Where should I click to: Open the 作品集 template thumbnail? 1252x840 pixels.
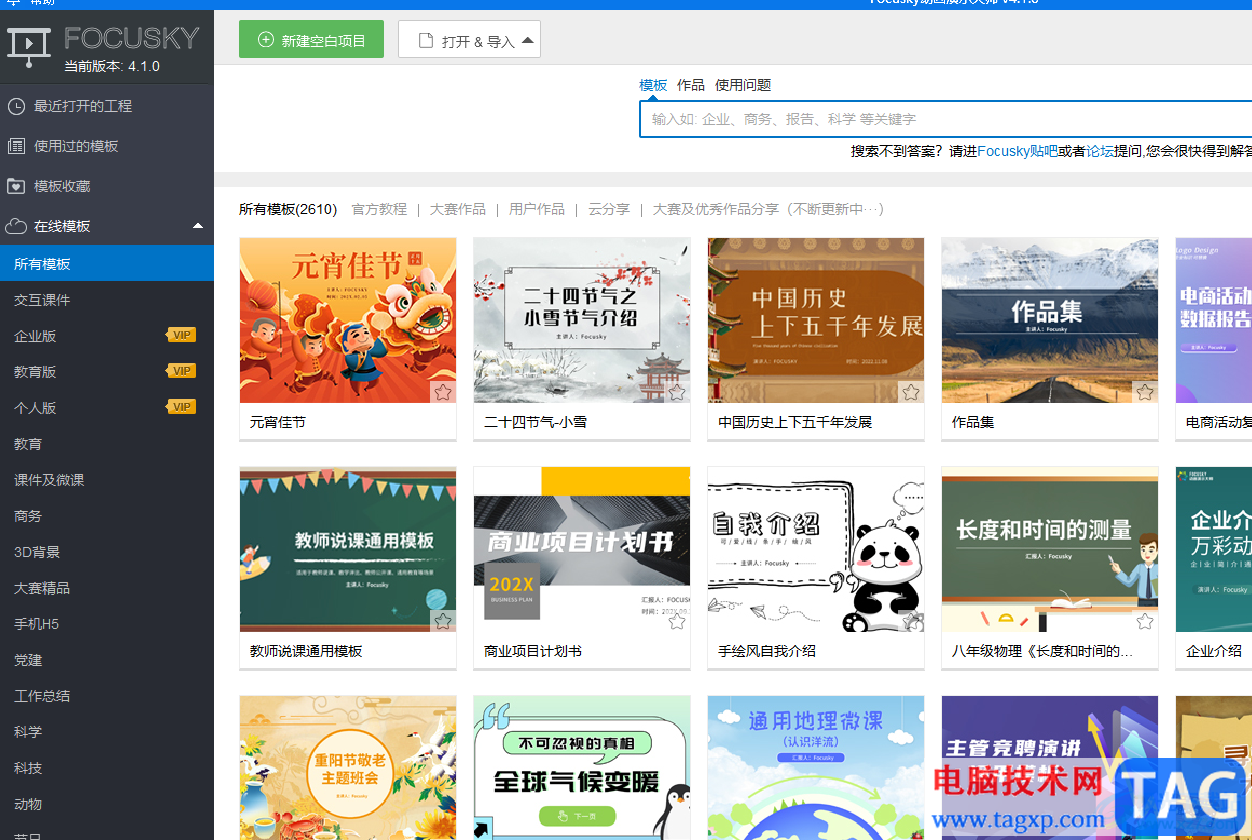pos(1050,320)
